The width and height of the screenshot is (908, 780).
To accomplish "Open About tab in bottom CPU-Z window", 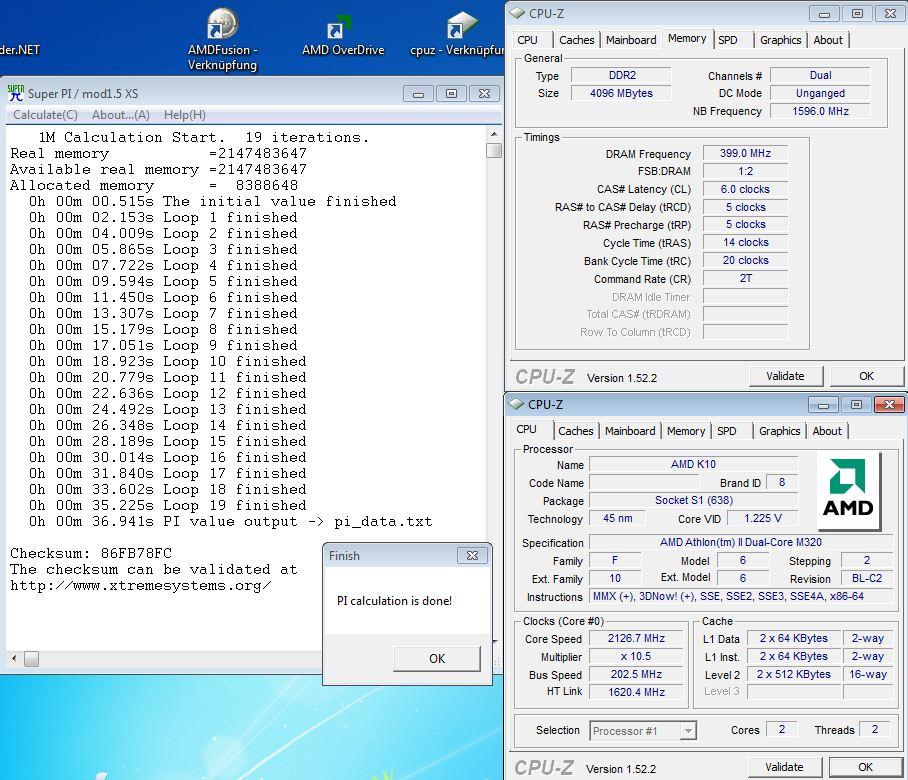I will [827, 431].
